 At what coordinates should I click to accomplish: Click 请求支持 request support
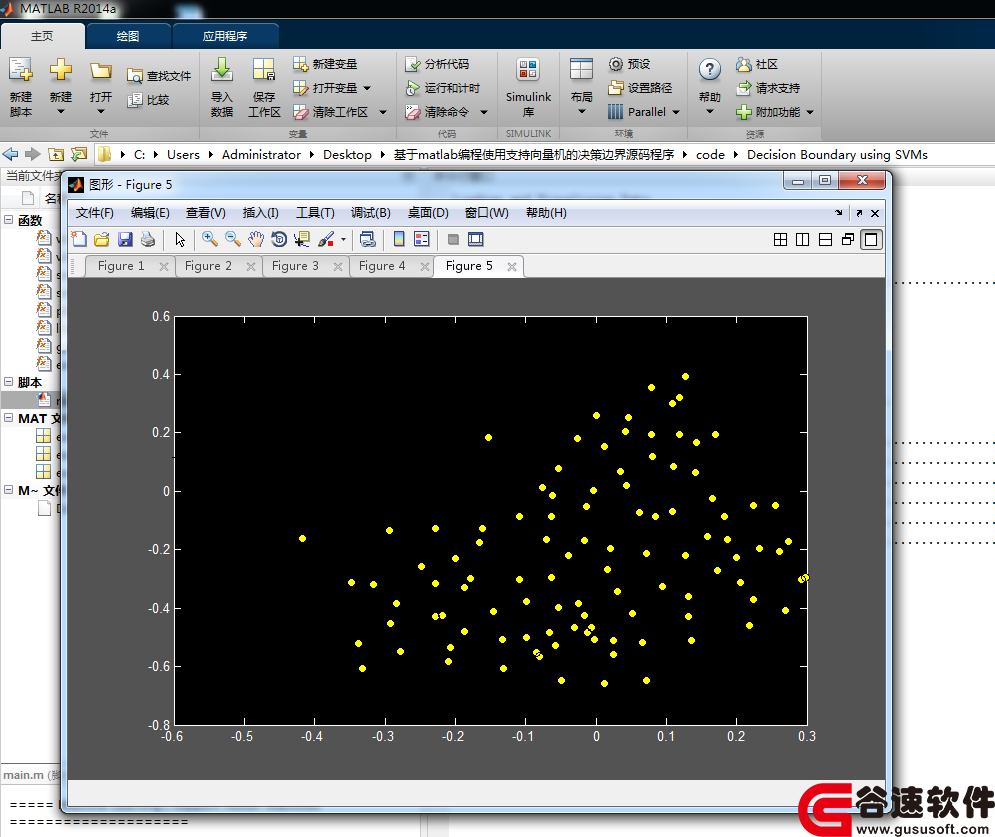768,88
